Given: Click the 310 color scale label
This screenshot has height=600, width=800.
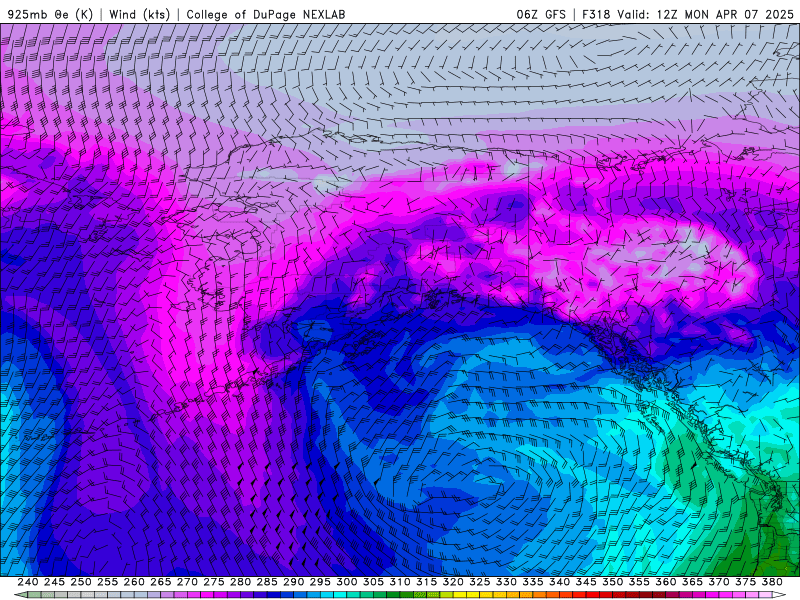Looking at the screenshot, I should [x=399, y=582].
